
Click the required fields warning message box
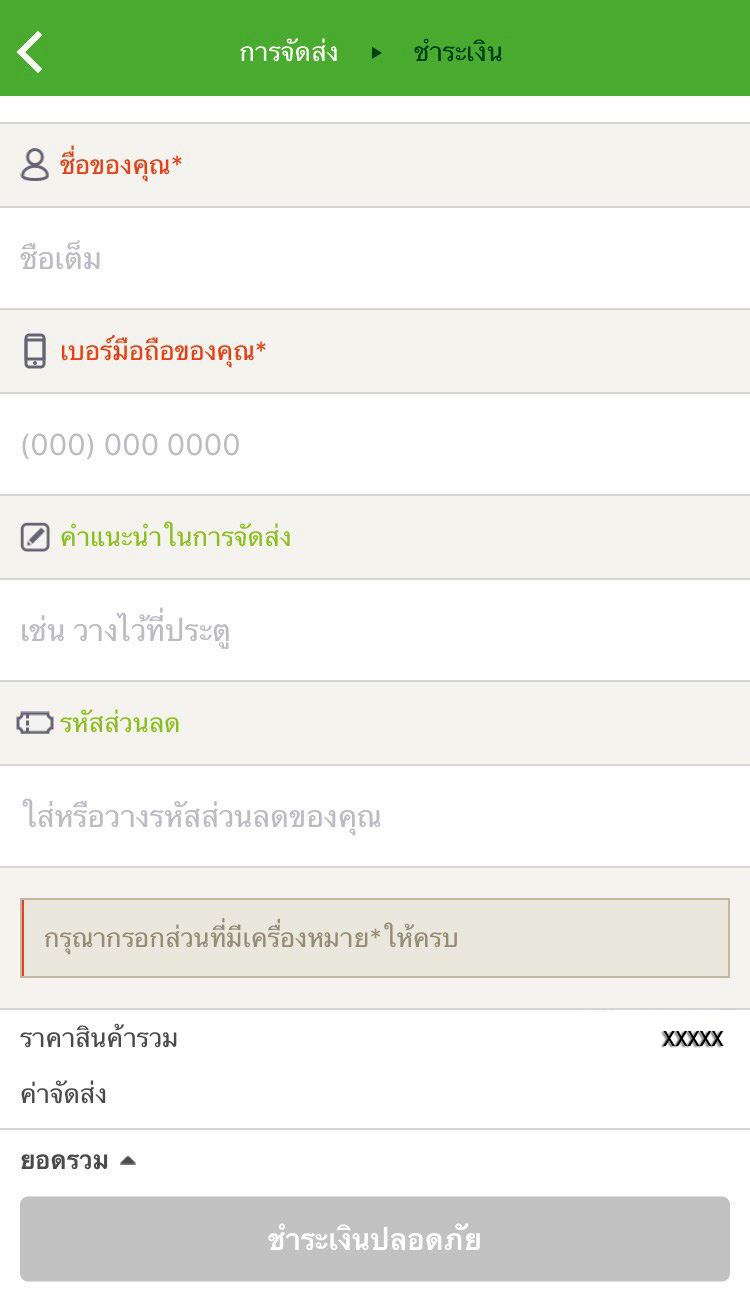(x=375, y=938)
